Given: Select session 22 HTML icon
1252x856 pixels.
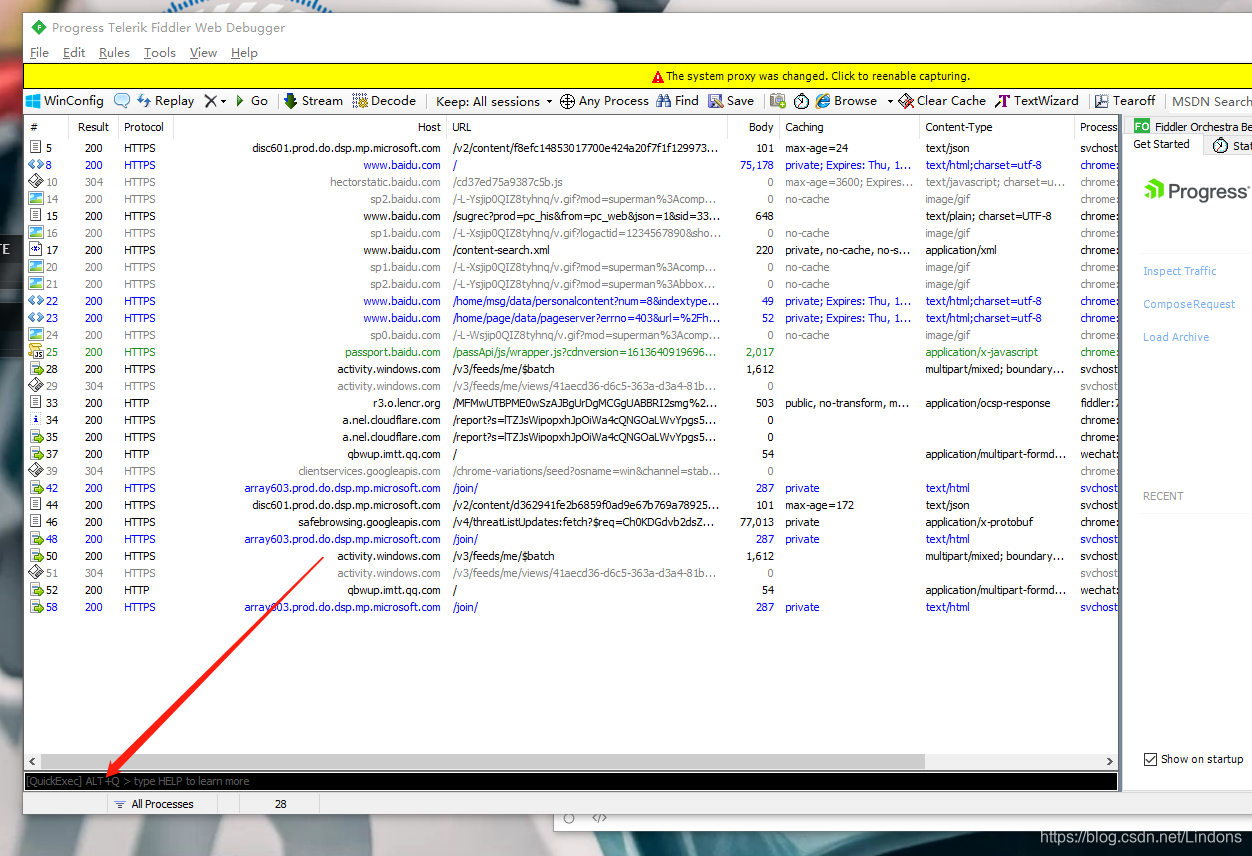Looking at the screenshot, I should pyautogui.click(x=36, y=301).
